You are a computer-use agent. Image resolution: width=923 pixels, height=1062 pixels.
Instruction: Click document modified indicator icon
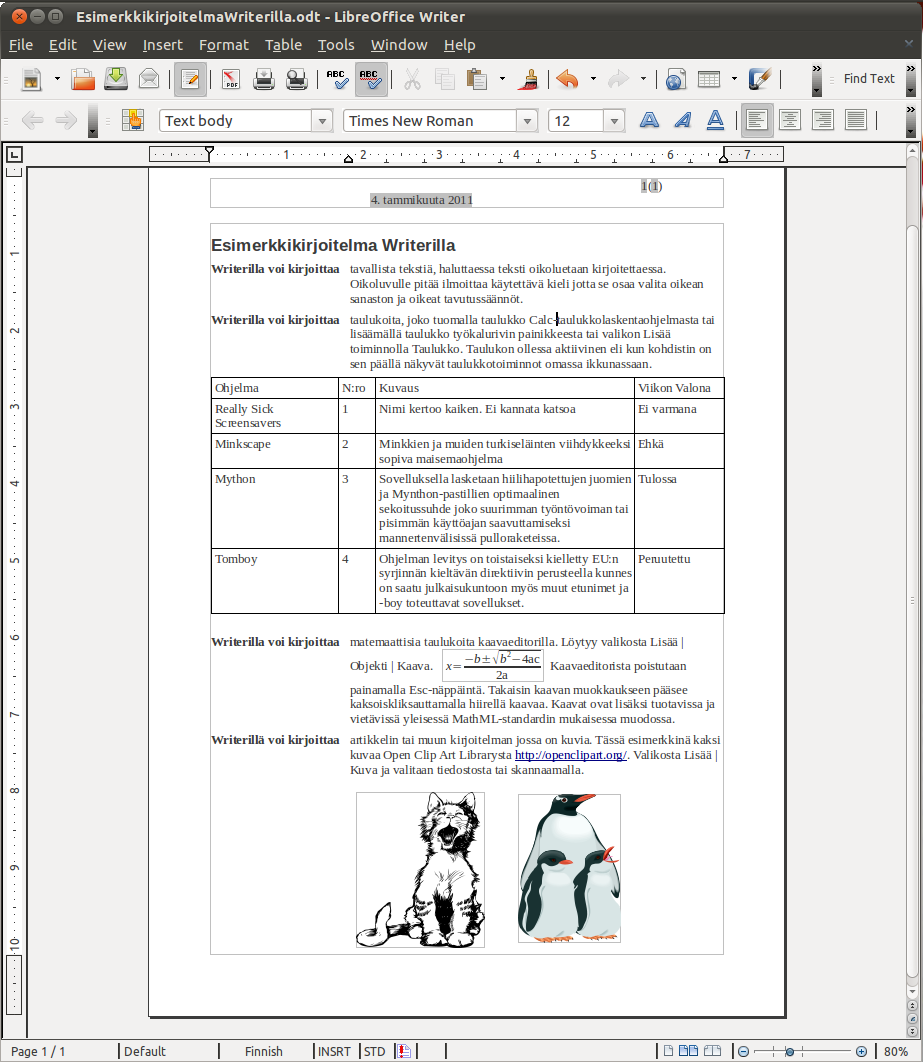point(404,1051)
